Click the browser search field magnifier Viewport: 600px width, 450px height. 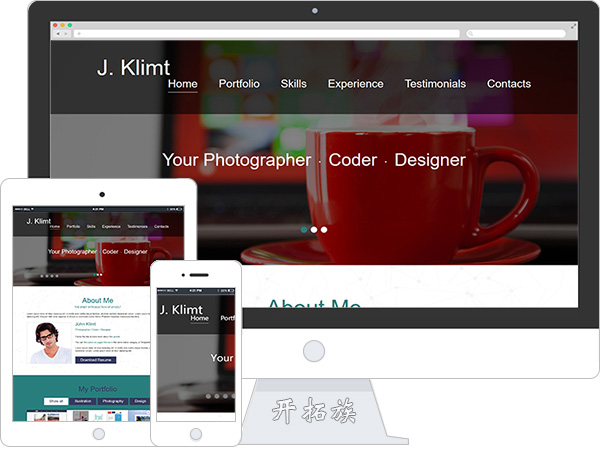click(x=471, y=34)
